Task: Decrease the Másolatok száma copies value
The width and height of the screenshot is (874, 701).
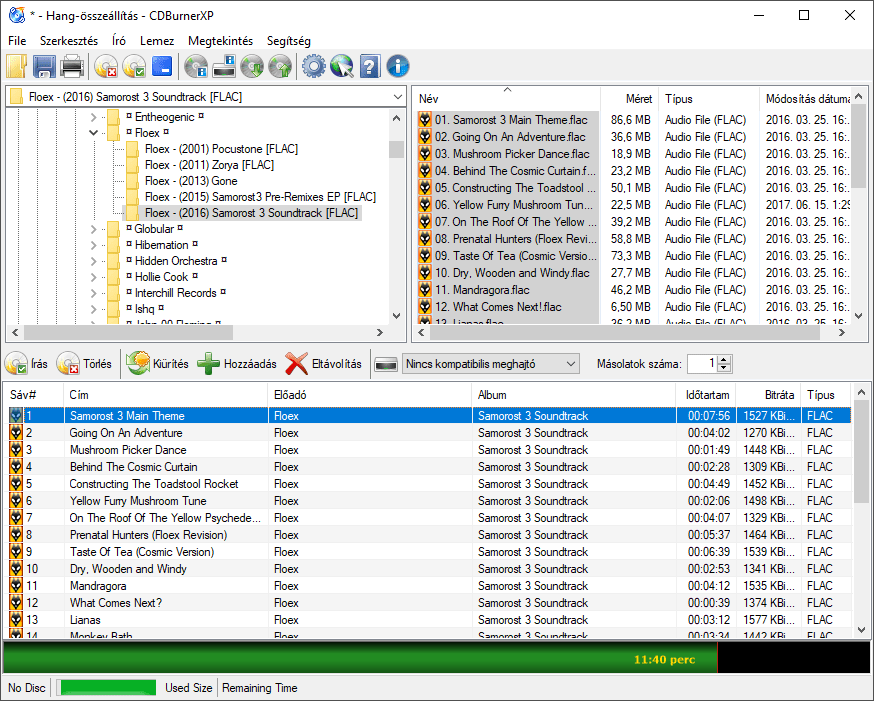Action: 724,368
